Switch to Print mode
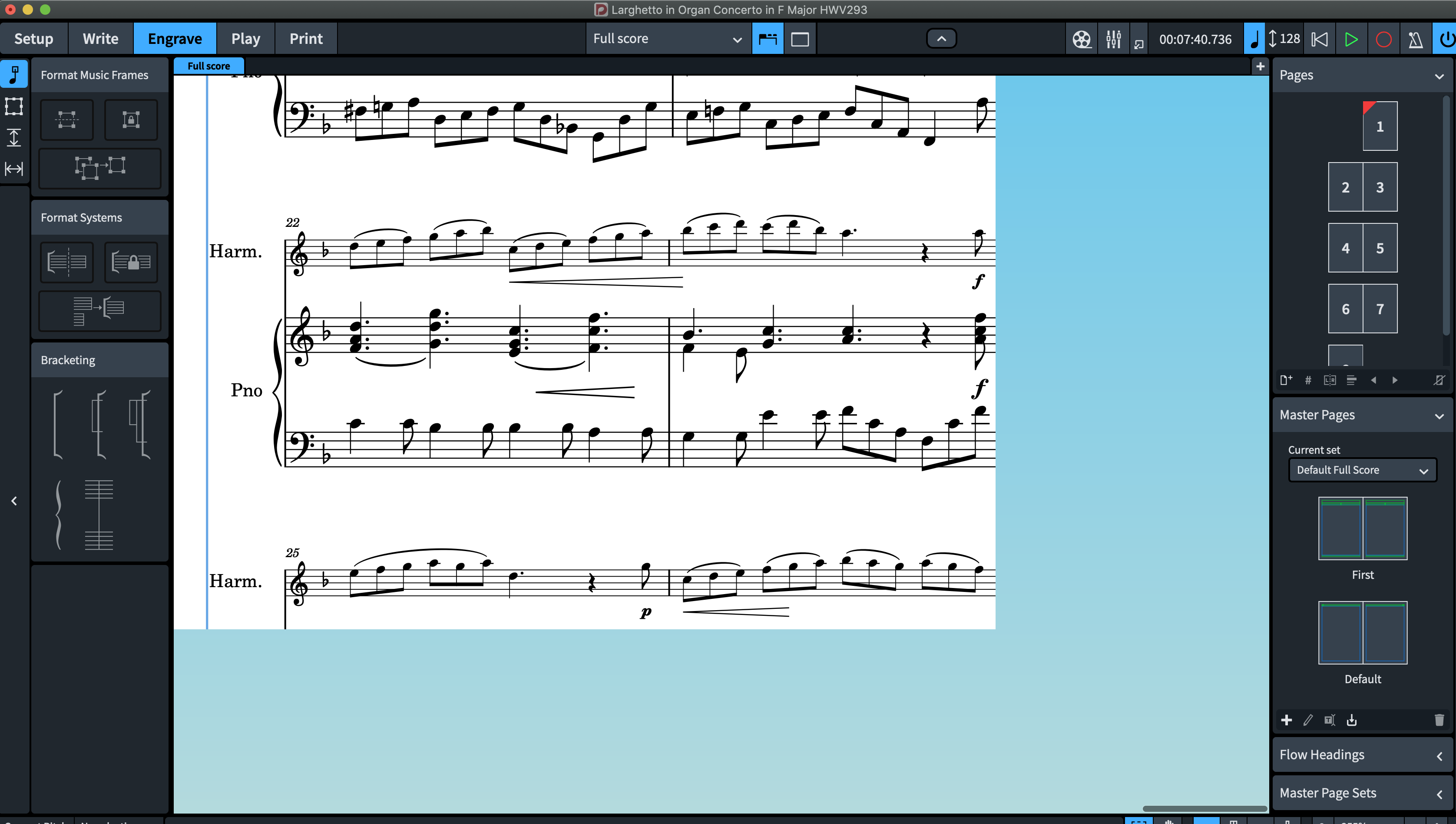 coord(305,39)
